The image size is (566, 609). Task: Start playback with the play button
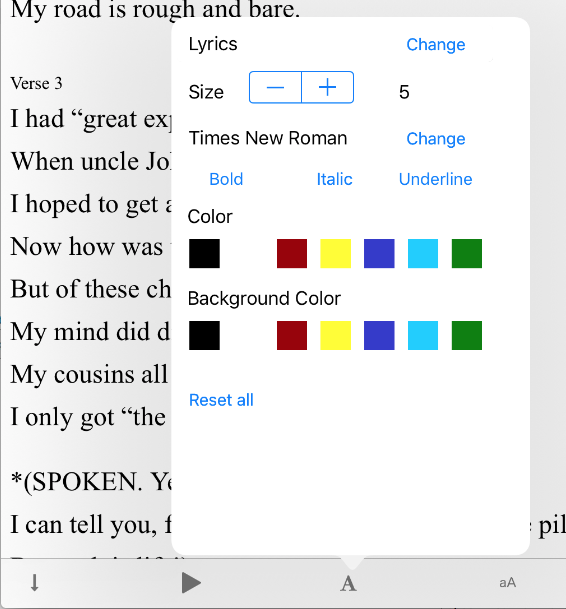click(x=191, y=583)
